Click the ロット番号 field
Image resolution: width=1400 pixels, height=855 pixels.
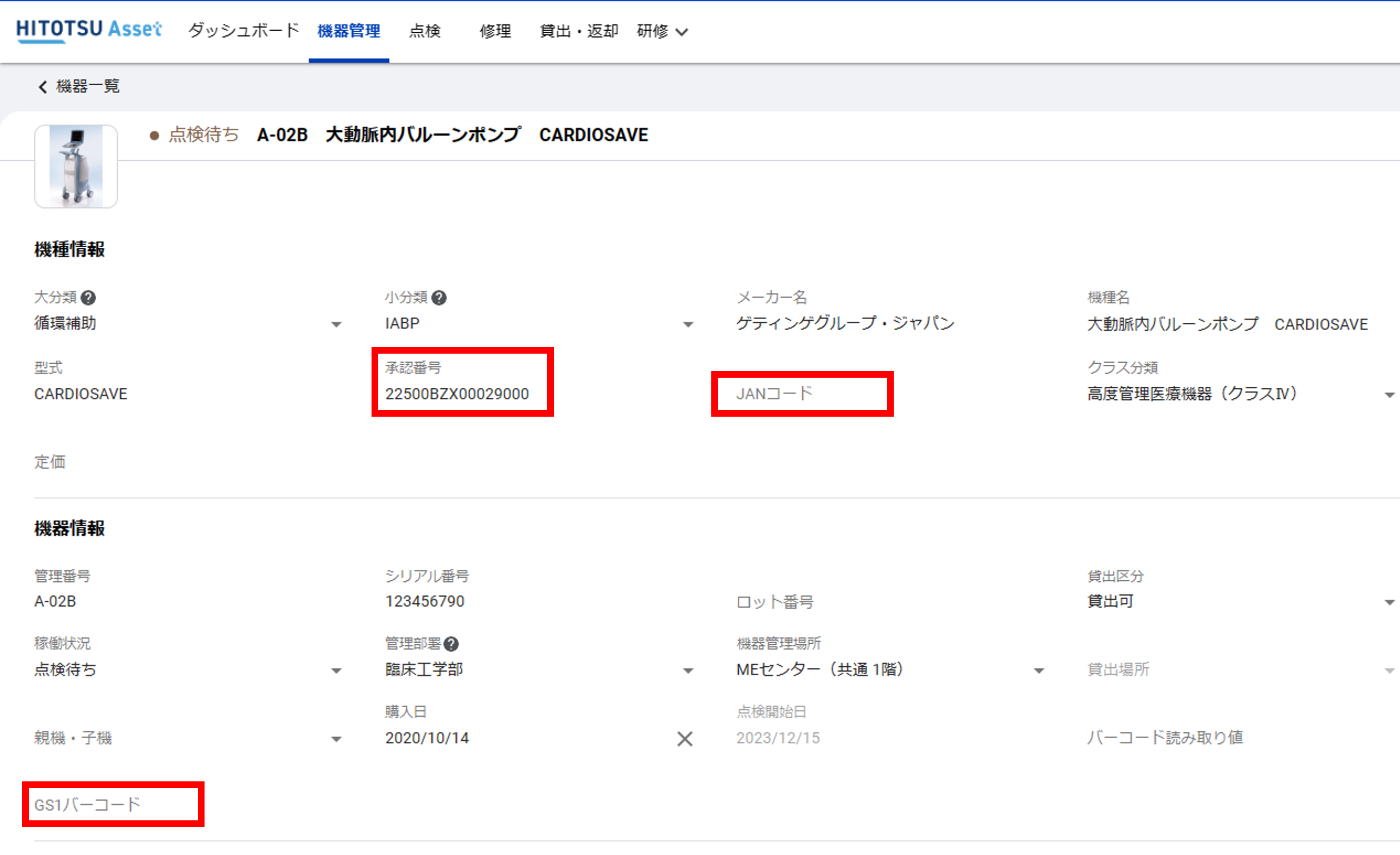(x=890, y=601)
